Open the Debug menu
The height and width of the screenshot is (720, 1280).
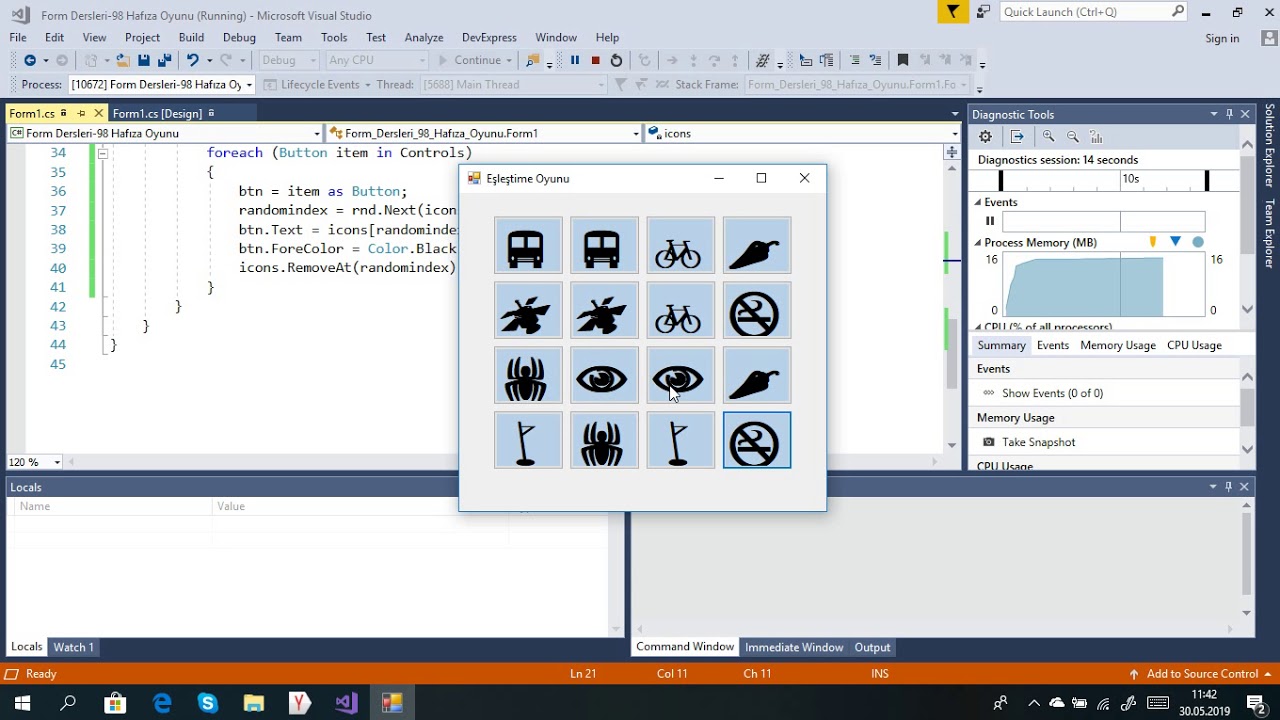pyautogui.click(x=239, y=37)
